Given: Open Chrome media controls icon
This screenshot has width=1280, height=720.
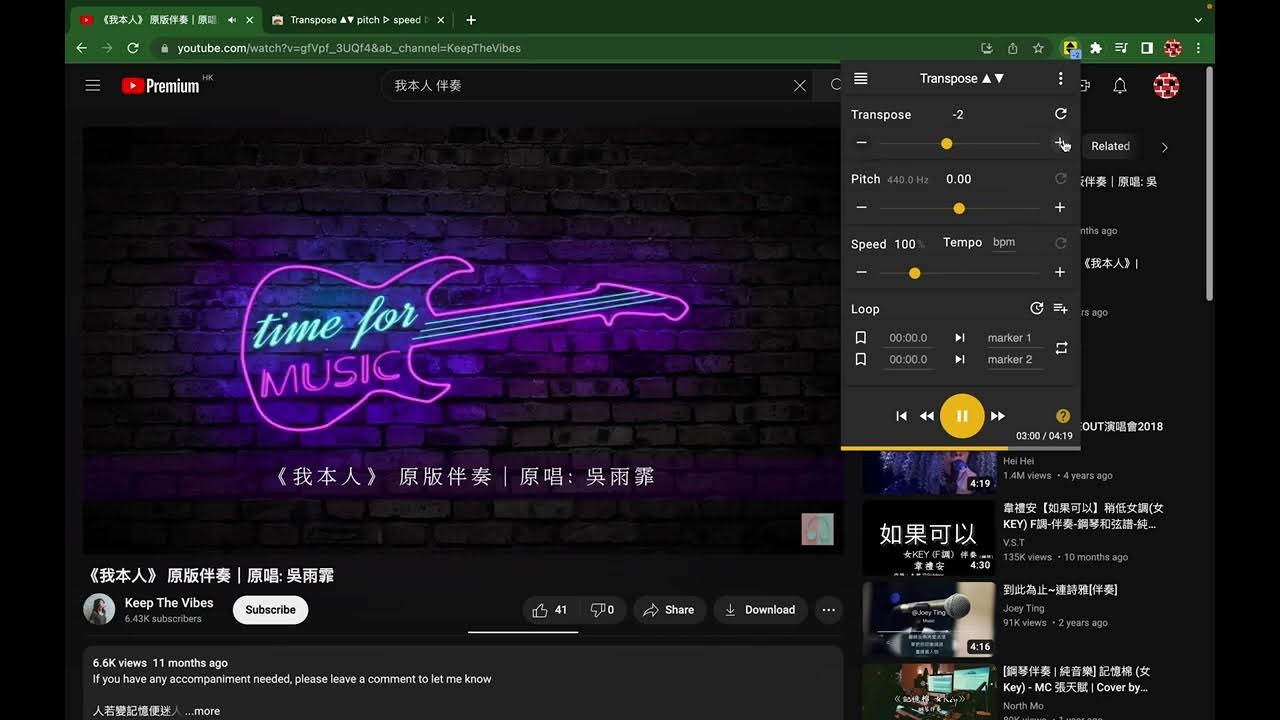Looking at the screenshot, I should (x=1121, y=48).
